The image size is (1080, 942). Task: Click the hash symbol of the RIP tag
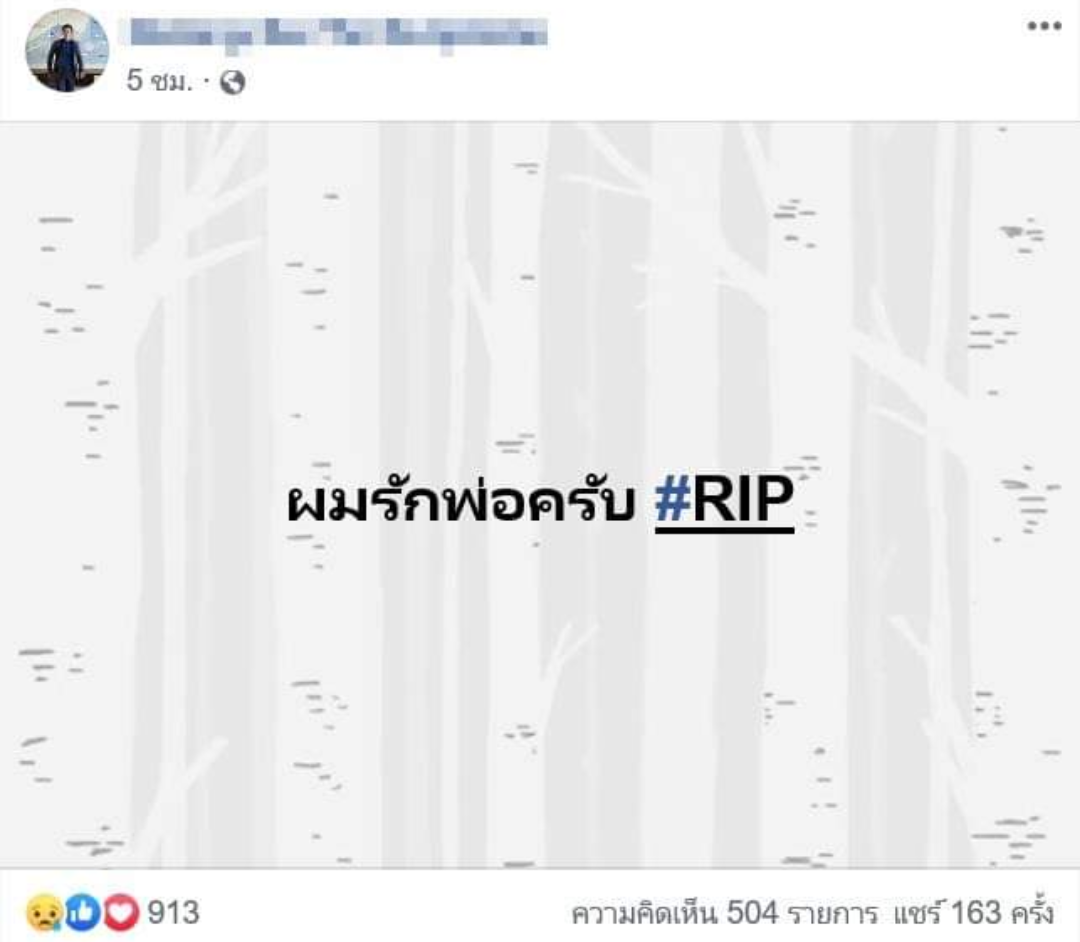pos(673,499)
